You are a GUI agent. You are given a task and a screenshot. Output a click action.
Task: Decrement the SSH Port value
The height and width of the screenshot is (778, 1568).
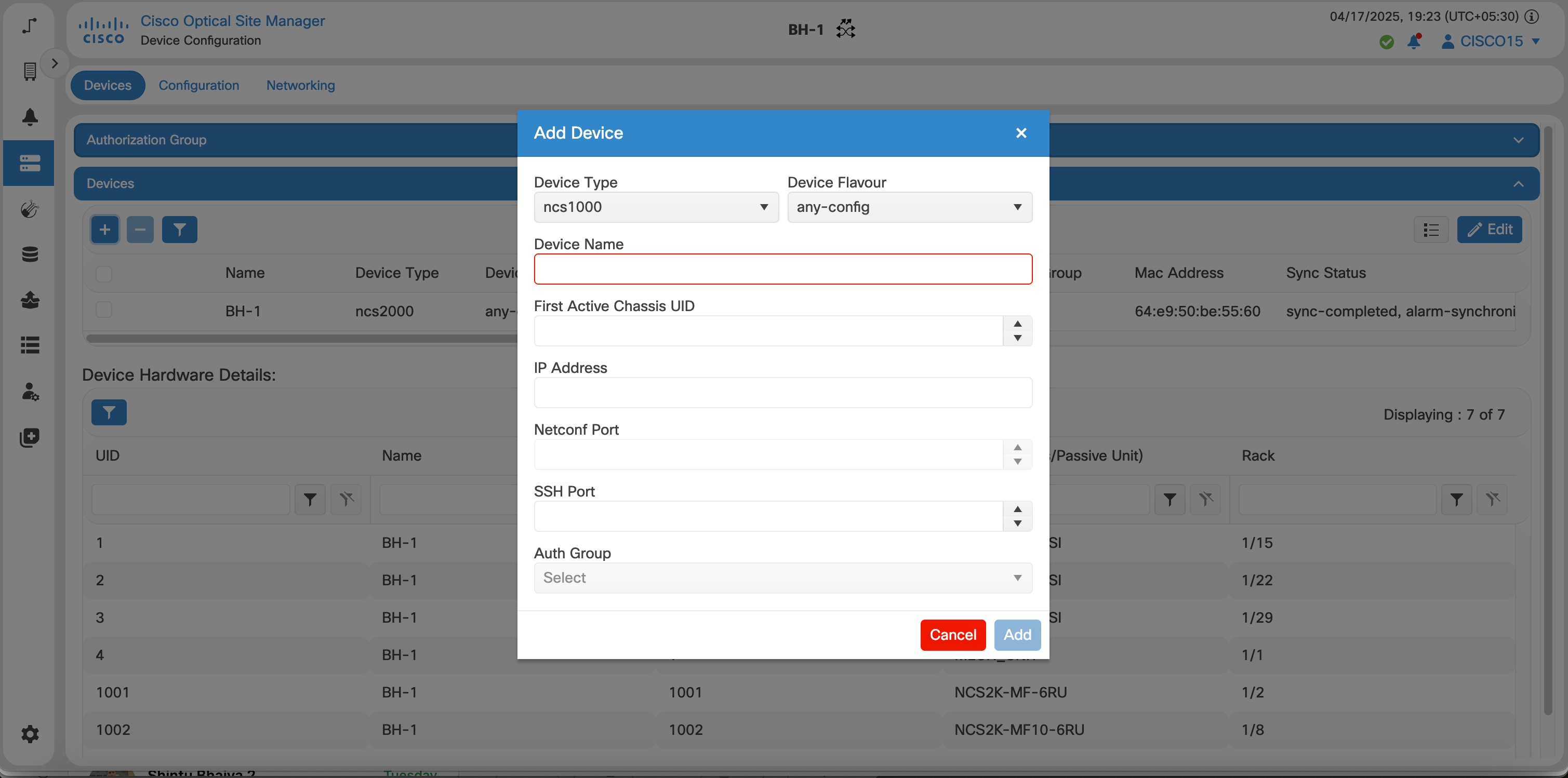pos(1018,524)
